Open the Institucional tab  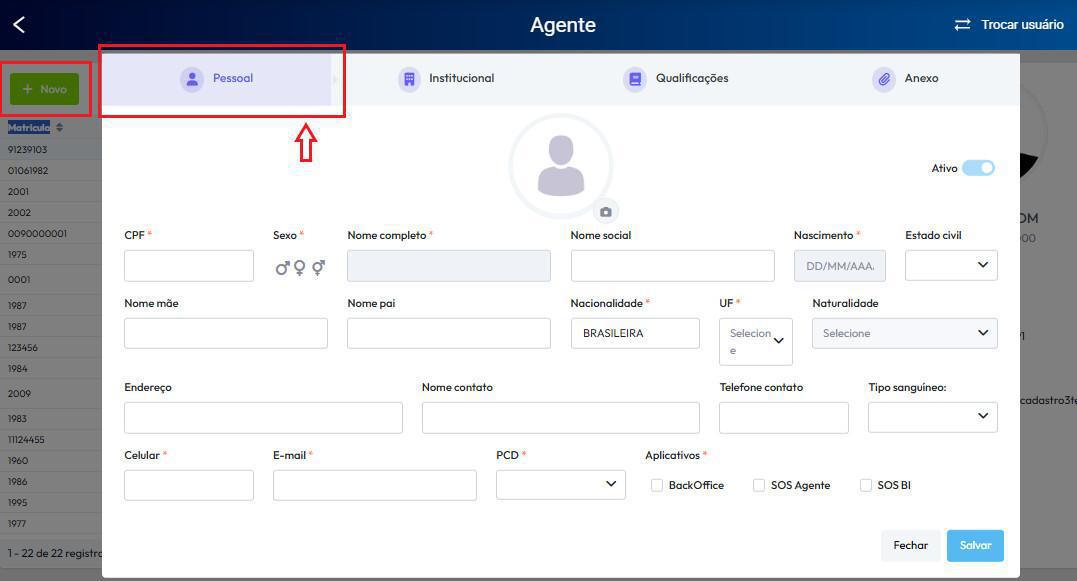446,79
